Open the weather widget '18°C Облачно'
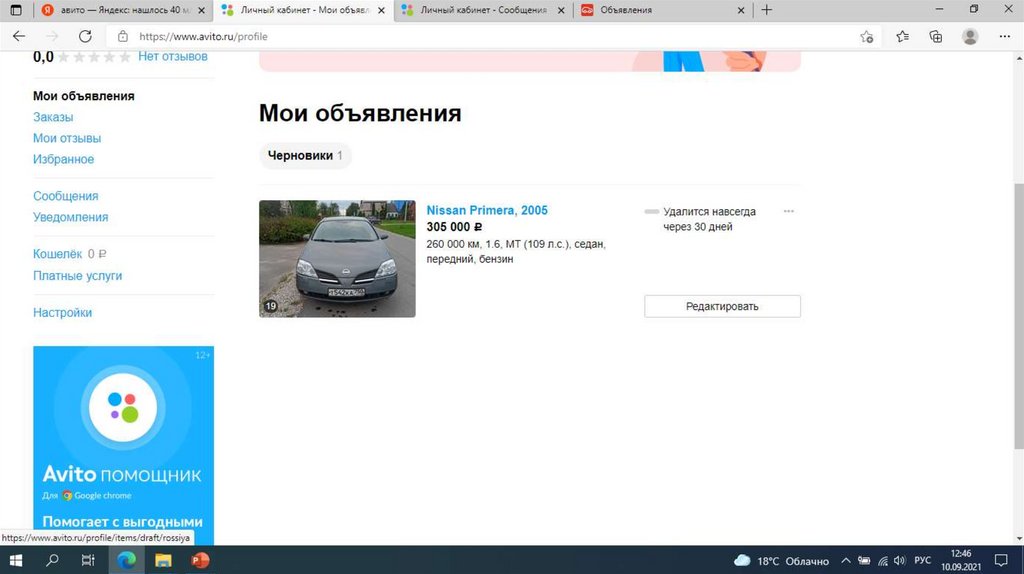 click(x=781, y=561)
